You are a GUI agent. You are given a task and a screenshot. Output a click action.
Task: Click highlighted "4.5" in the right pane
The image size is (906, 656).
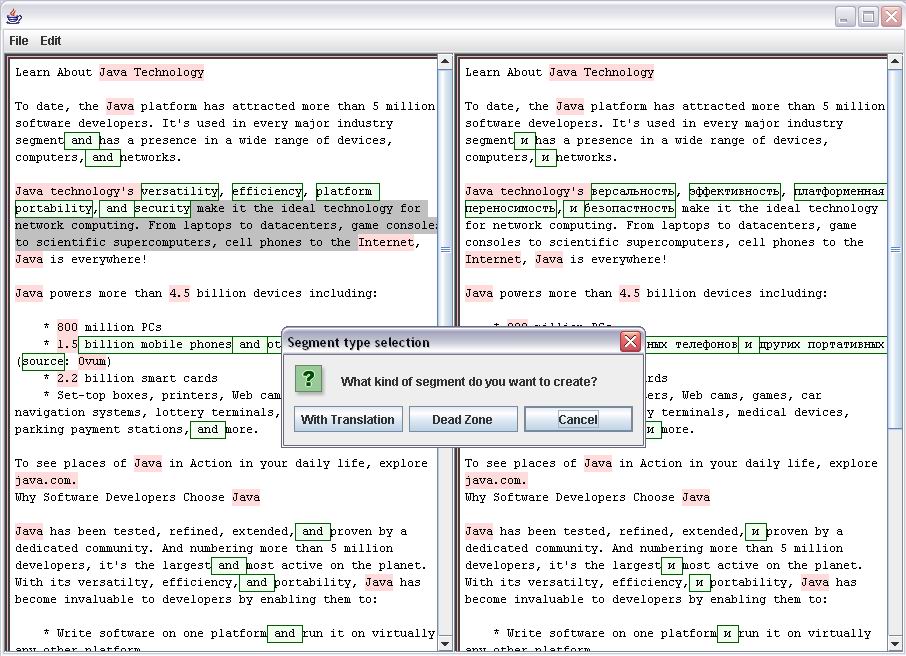coord(629,293)
